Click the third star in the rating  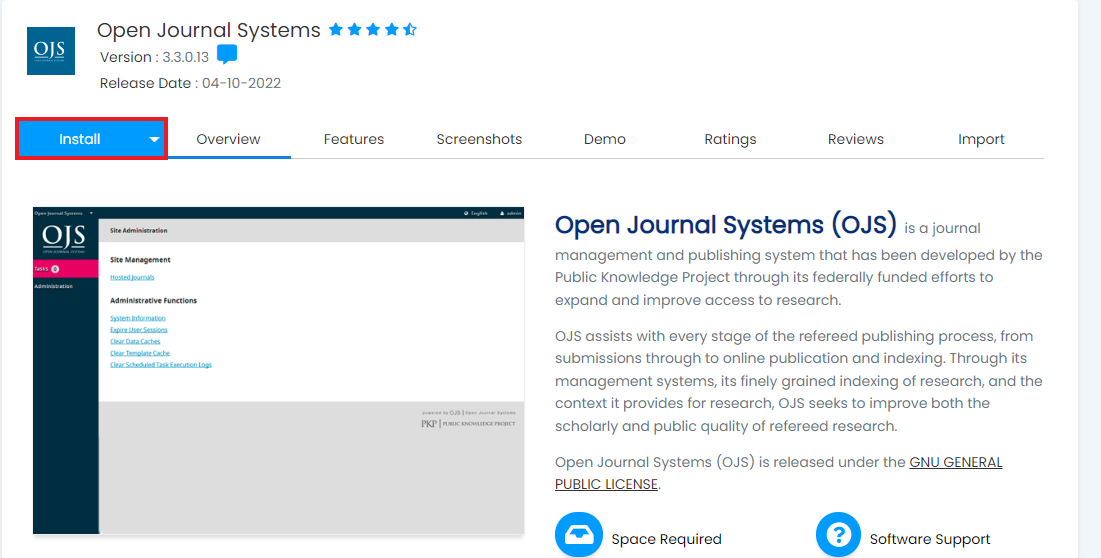[373, 30]
